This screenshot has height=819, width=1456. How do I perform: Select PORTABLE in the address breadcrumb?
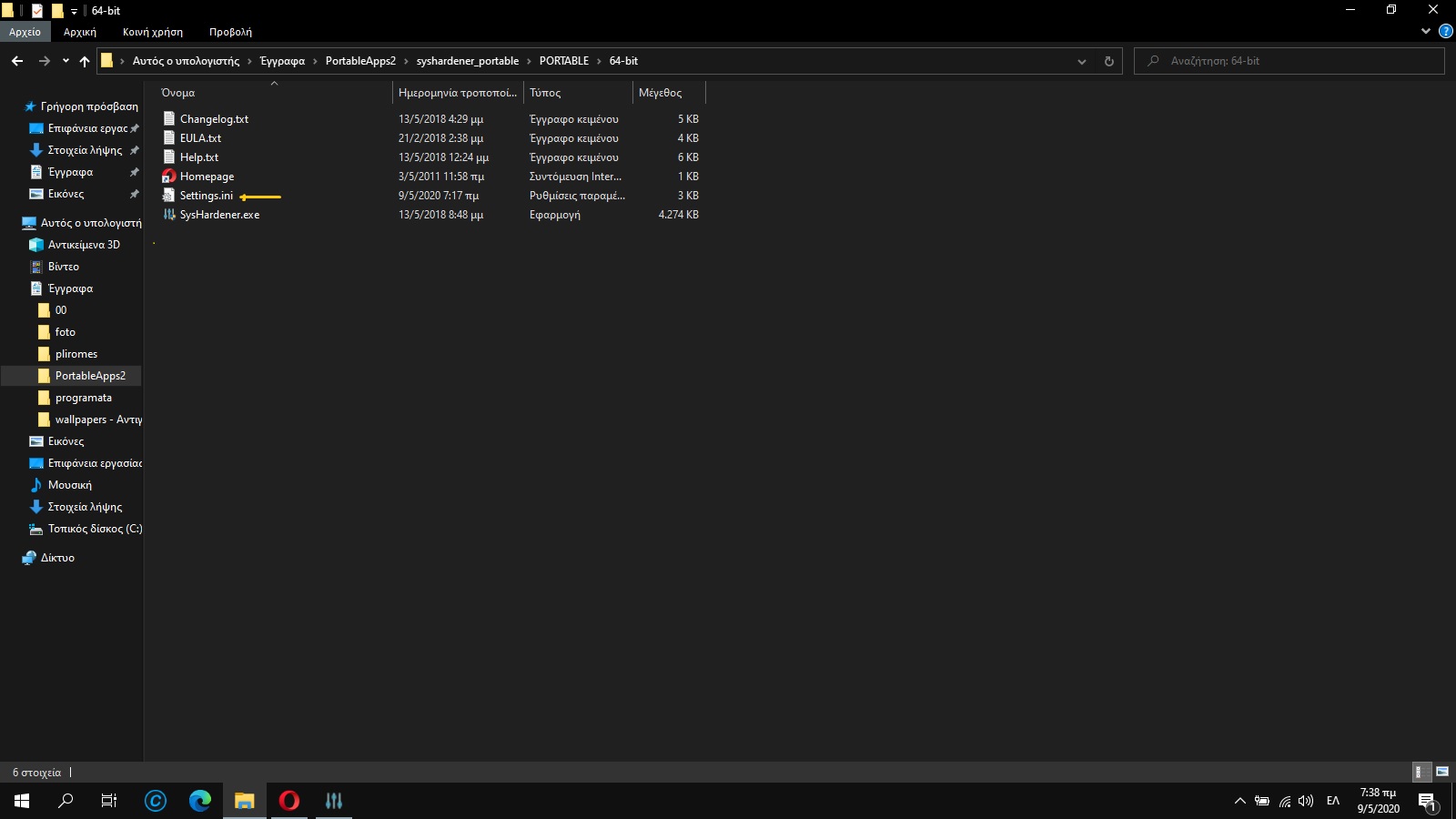coord(564,61)
